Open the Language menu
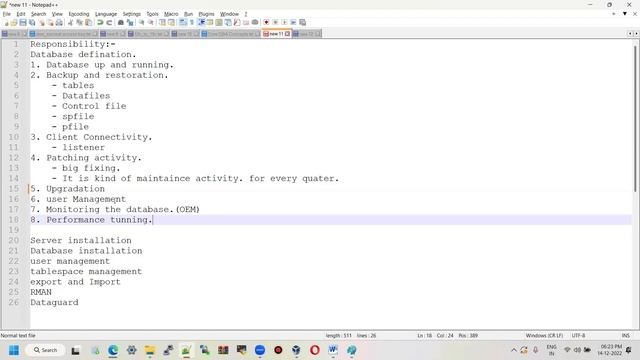This screenshot has width=640, height=360. click(x=106, y=14)
